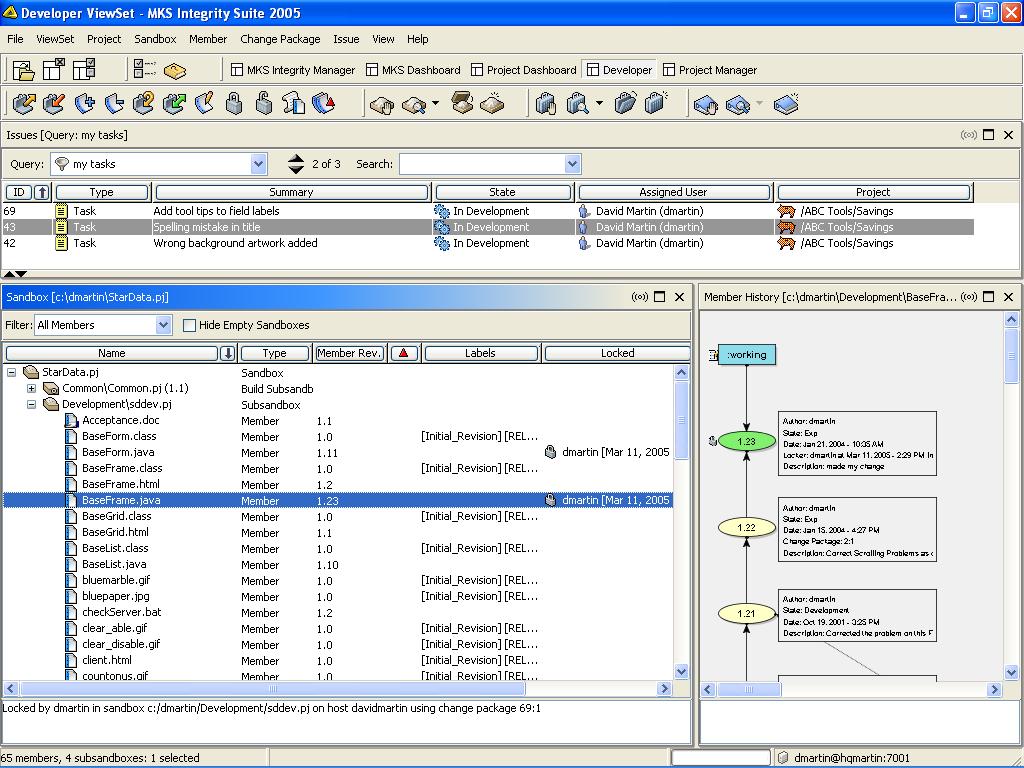This screenshot has width=1024, height=768.
Task: Open the Filter 'All Members' dropdown
Action: [163, 325]
